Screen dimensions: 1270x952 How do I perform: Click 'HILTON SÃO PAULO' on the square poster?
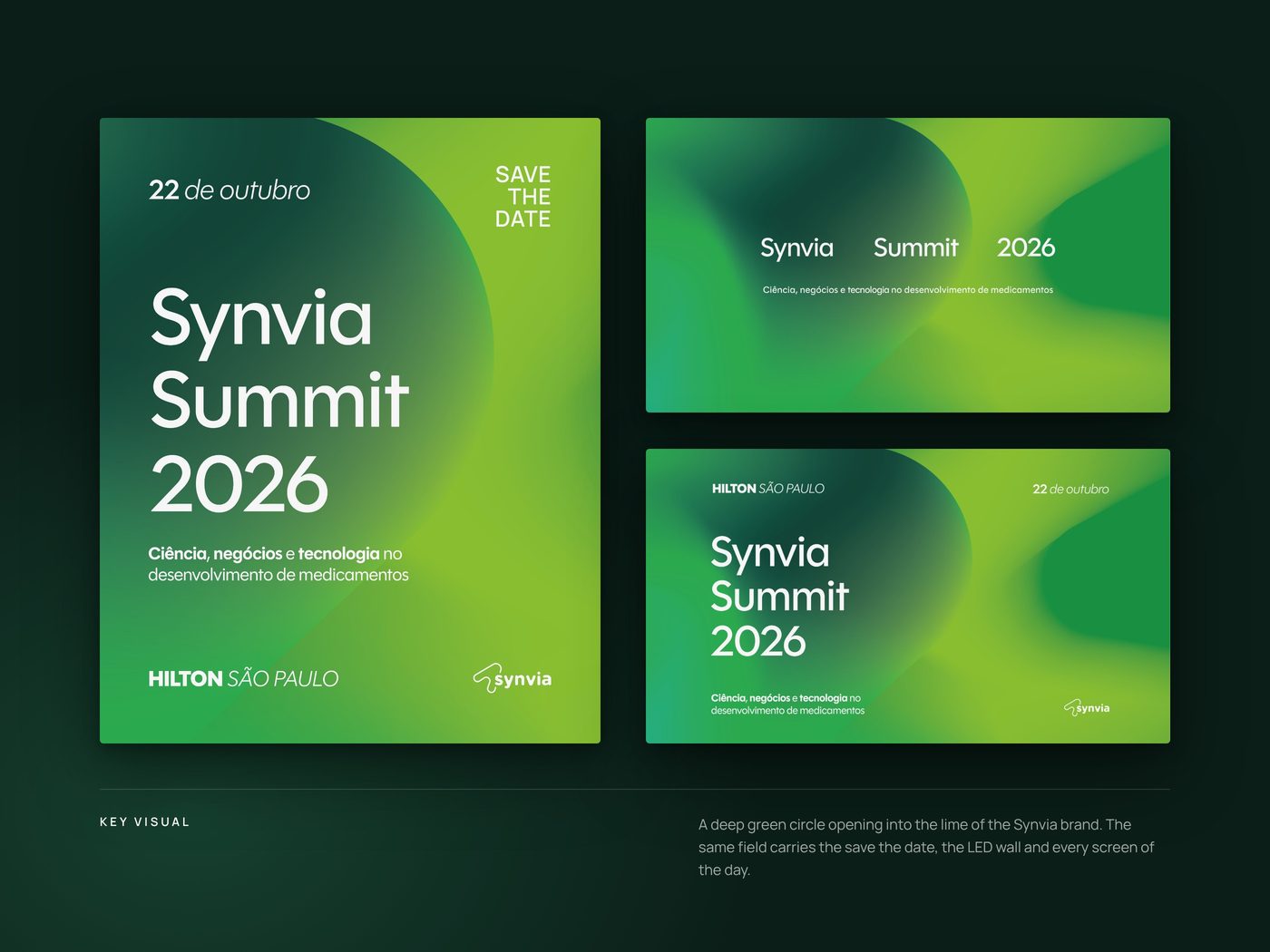click(243, 678)
